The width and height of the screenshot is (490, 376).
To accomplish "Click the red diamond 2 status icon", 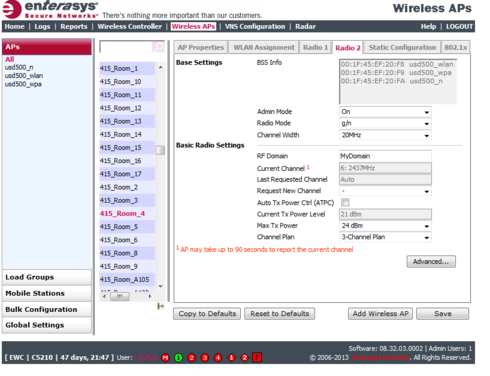I will [244, 358].
